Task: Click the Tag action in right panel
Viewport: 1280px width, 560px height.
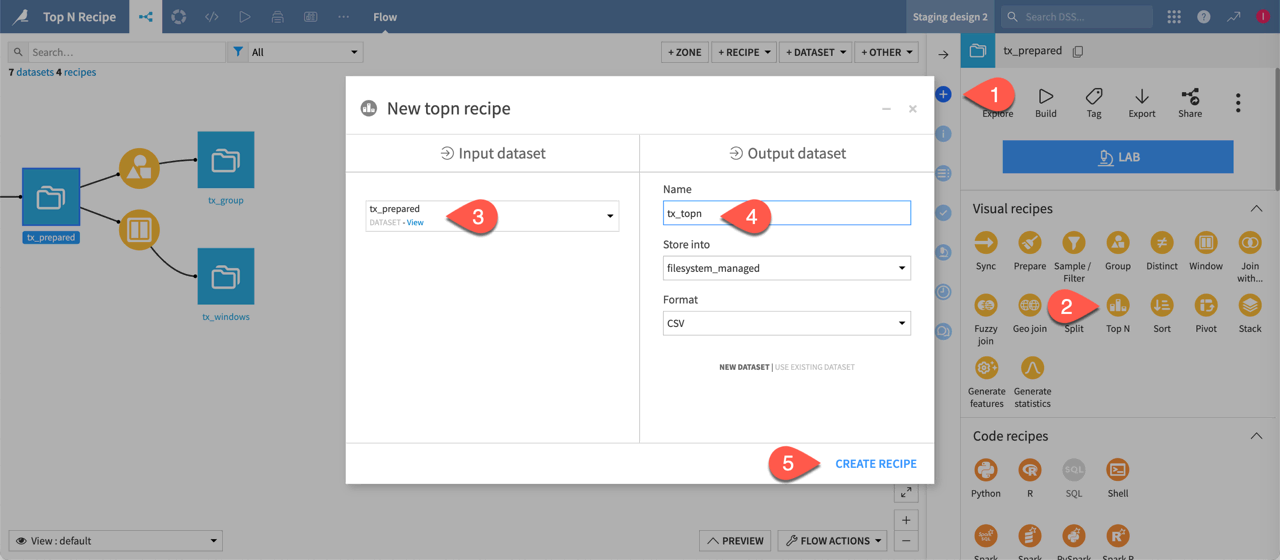Action: coord(1094,102)
